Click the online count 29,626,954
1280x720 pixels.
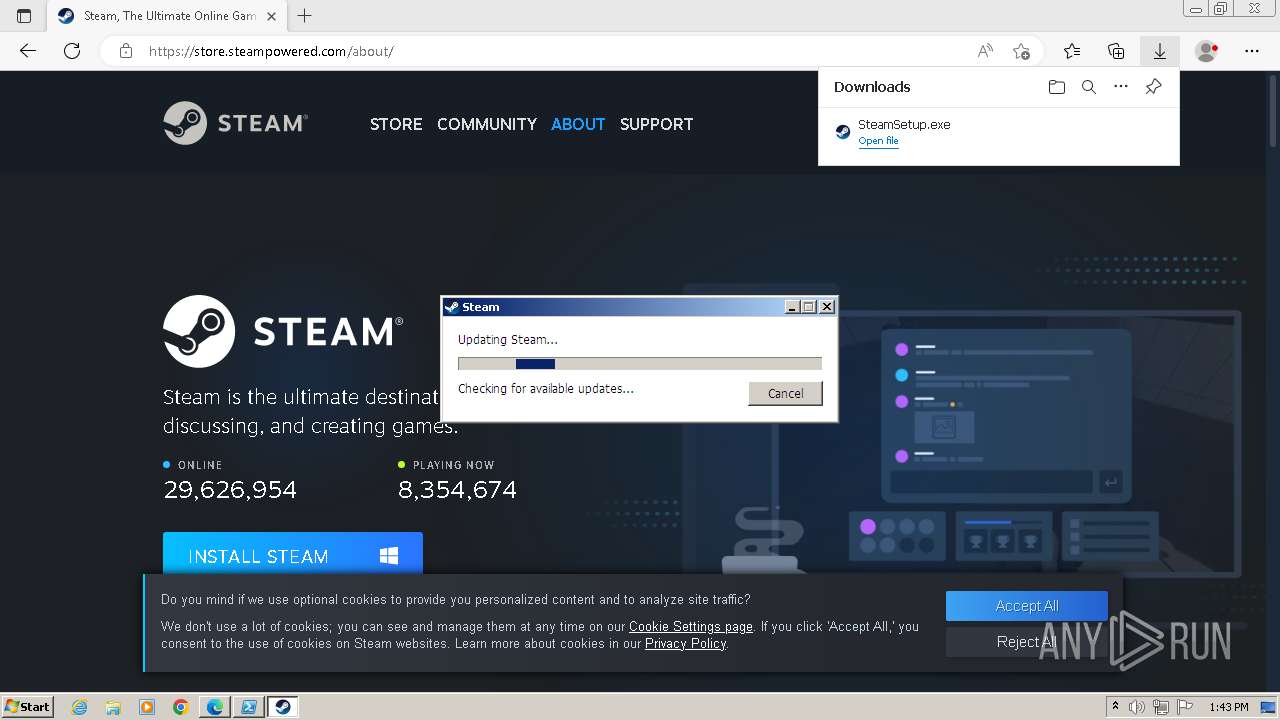(230, 490)
